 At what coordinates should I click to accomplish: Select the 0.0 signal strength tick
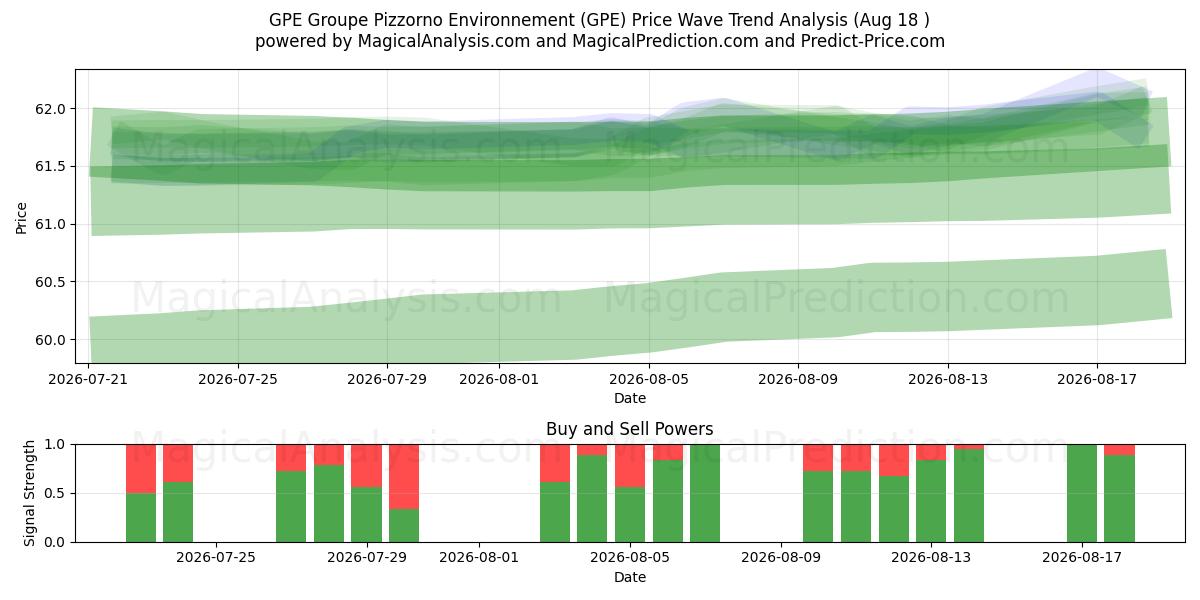(57, 542)
